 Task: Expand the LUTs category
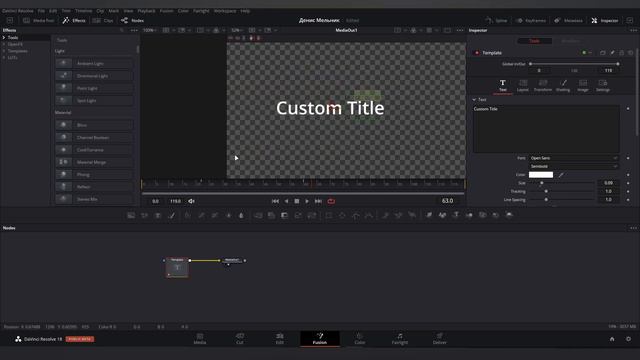[x=4, y=58]
